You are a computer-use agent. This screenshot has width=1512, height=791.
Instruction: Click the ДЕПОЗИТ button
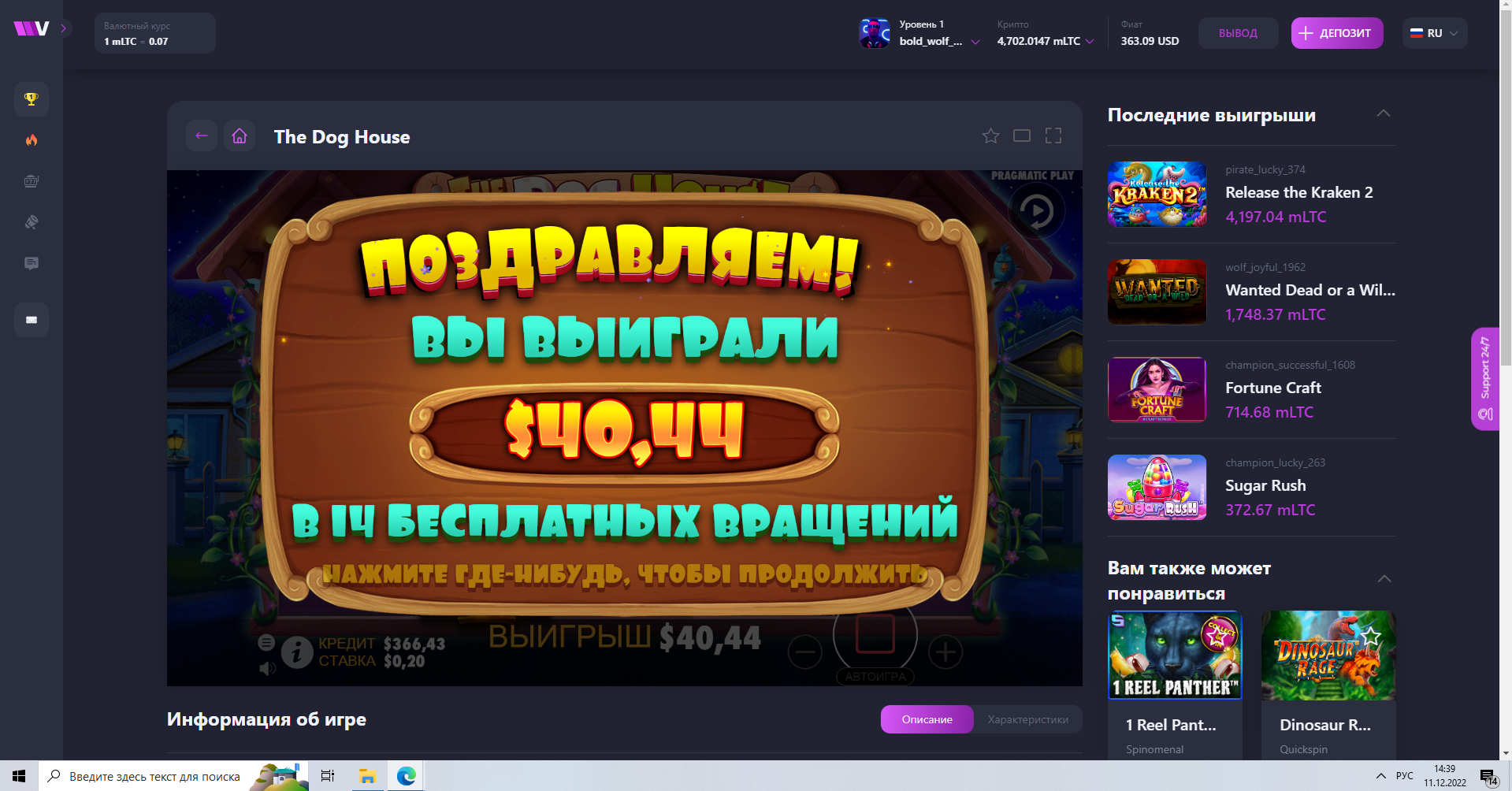pos(1336,33)
